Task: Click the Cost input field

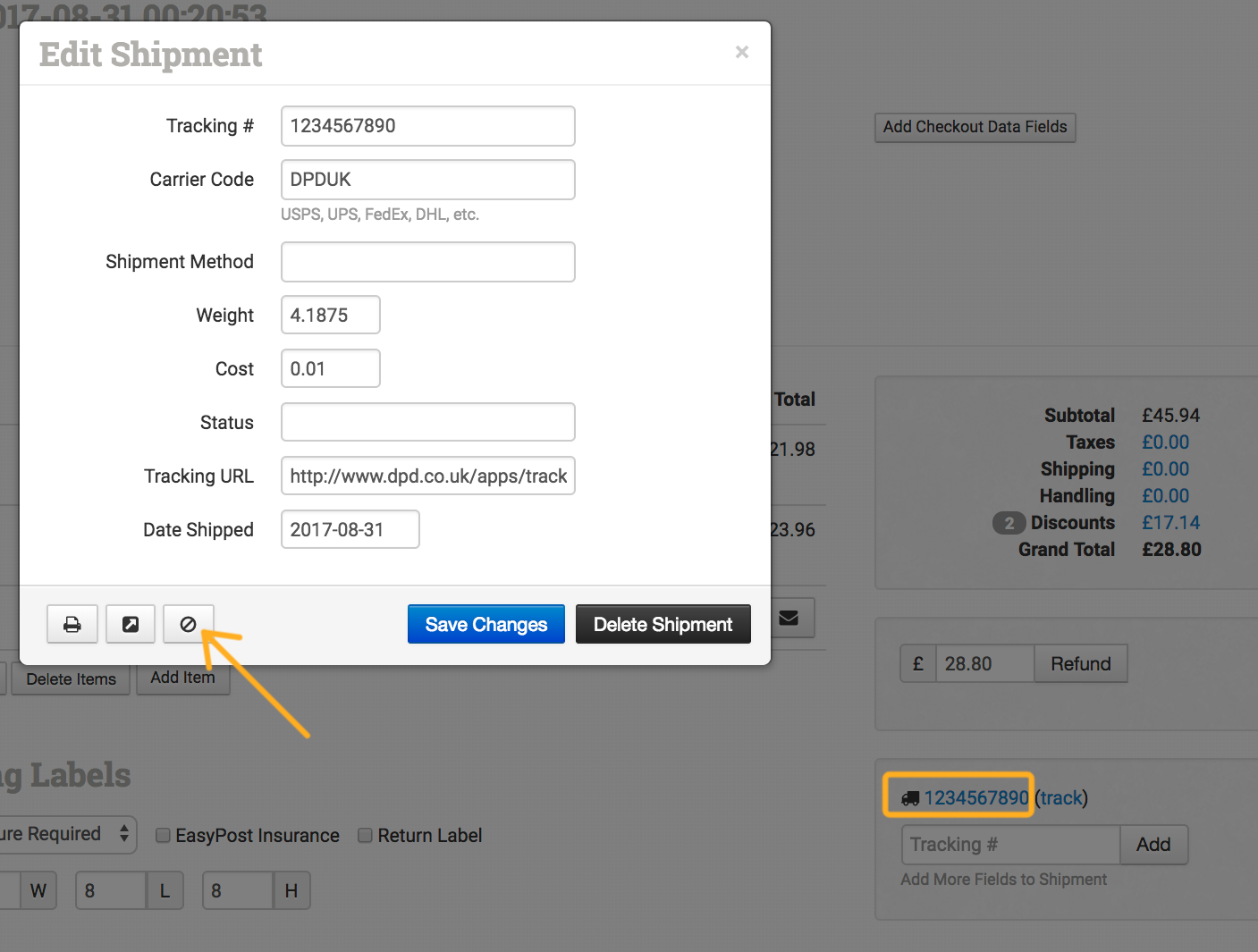Action: pos(331,368)
